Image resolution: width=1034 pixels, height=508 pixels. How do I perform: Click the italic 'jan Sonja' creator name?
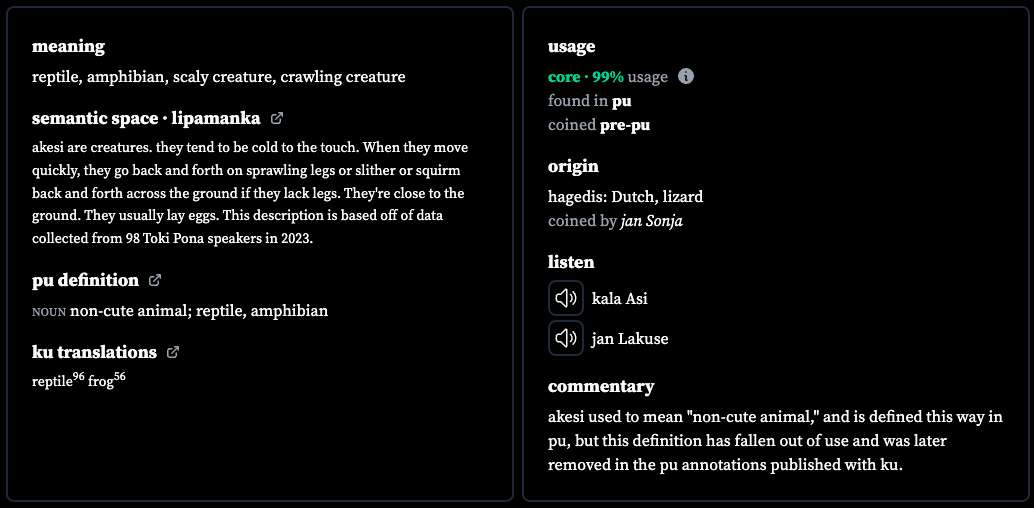[x=652, y=221]
